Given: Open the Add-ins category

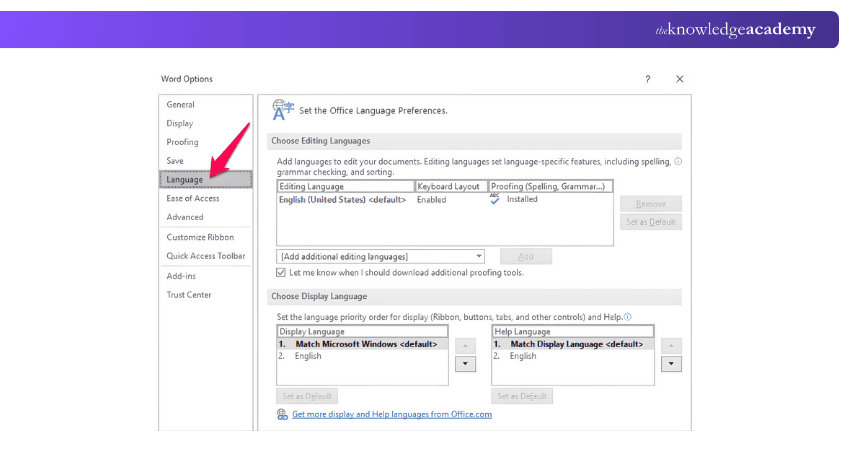Looking at the screenshot, I should coord(181,276).
